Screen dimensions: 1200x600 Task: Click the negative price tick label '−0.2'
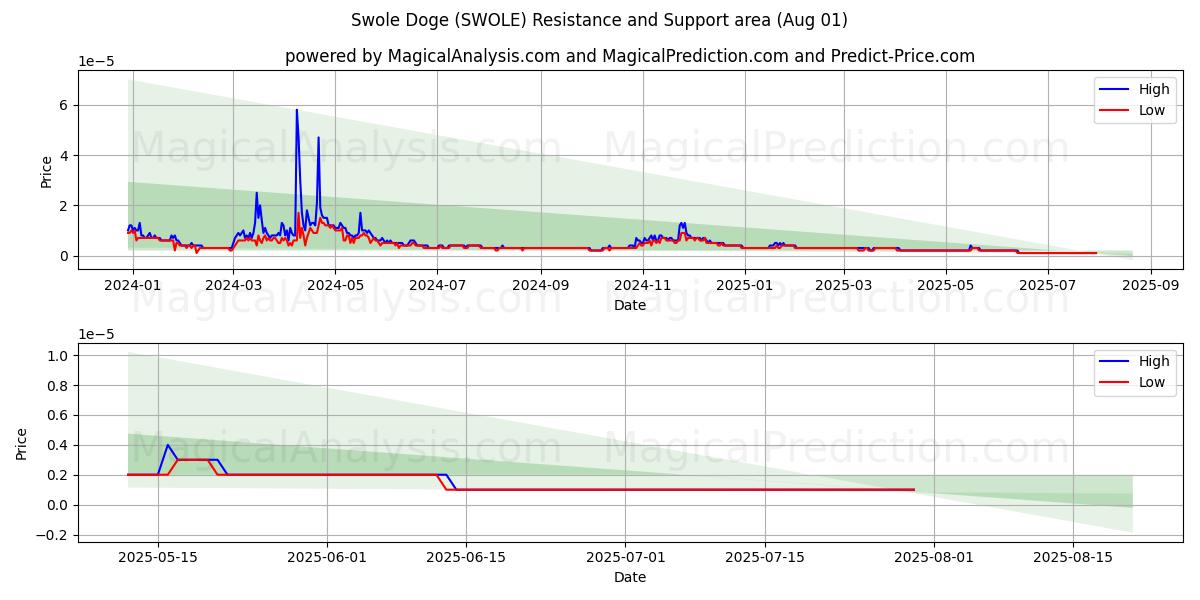point(51,535)
